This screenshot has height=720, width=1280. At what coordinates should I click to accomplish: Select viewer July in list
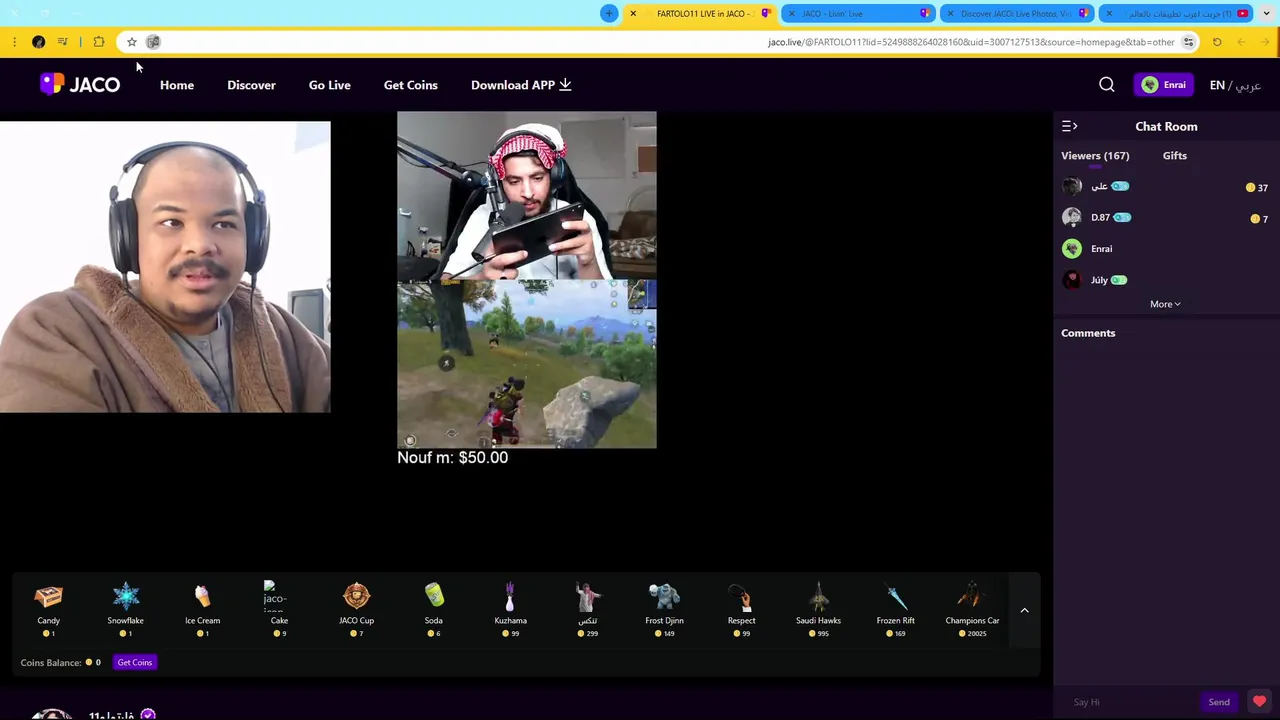pos(1165,280)
